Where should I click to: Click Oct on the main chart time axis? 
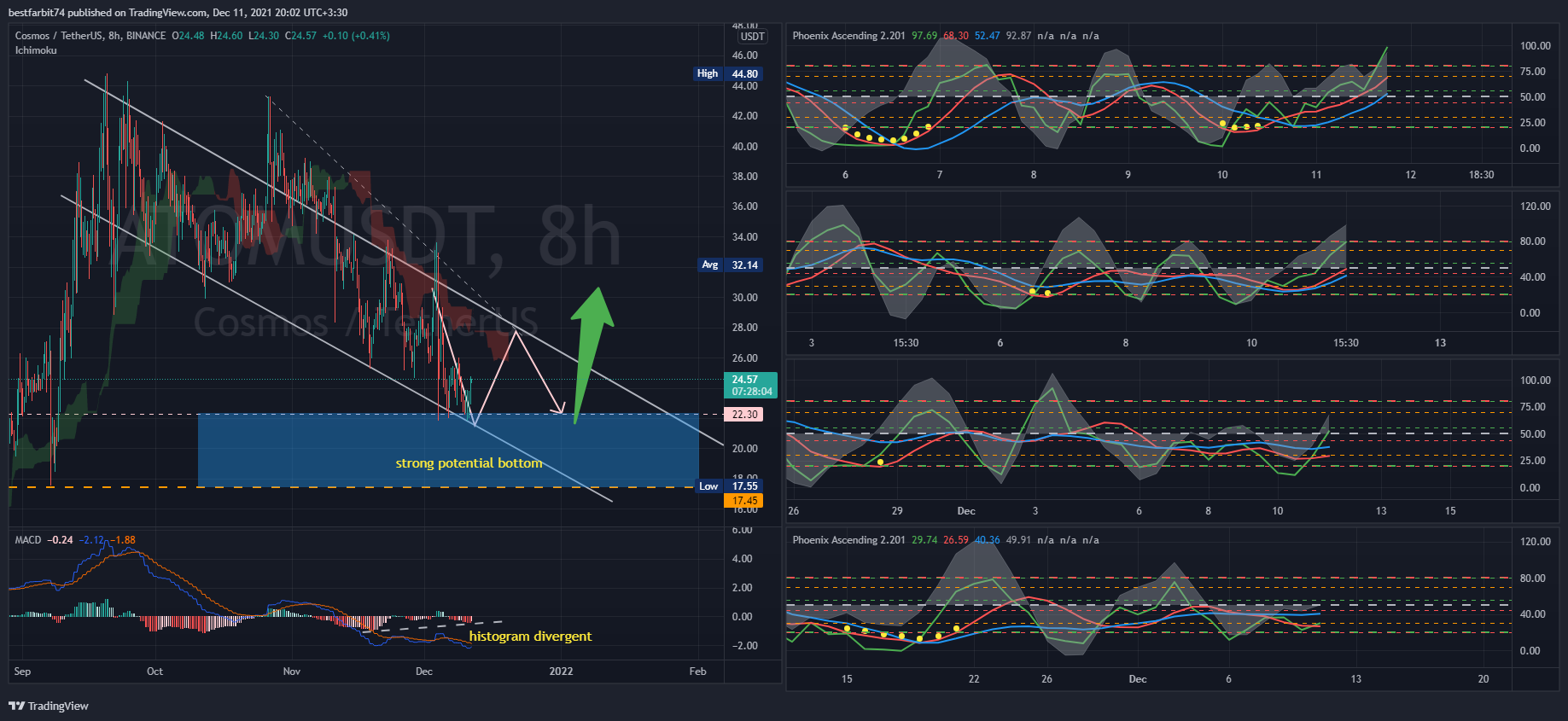tap(154, 672)
